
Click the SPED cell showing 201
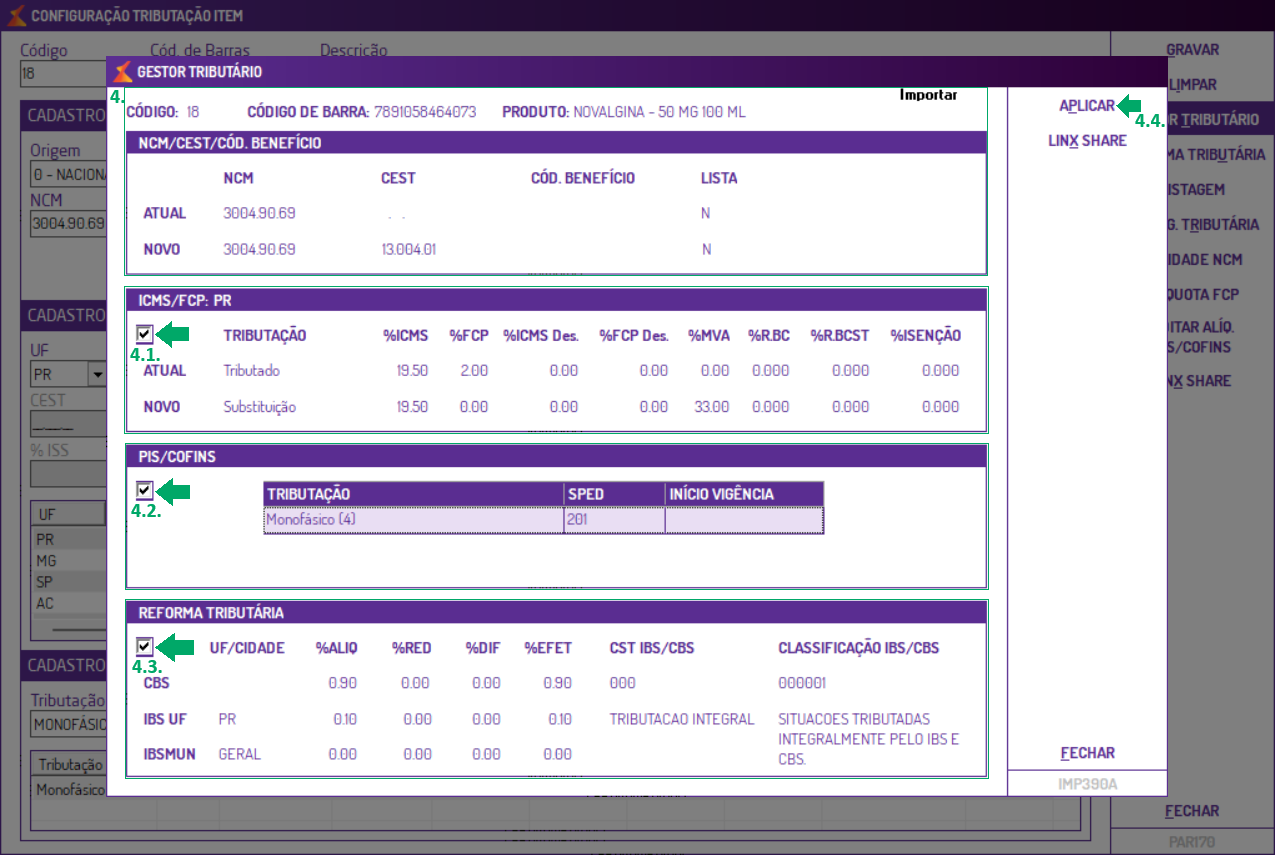coord(614,520)
